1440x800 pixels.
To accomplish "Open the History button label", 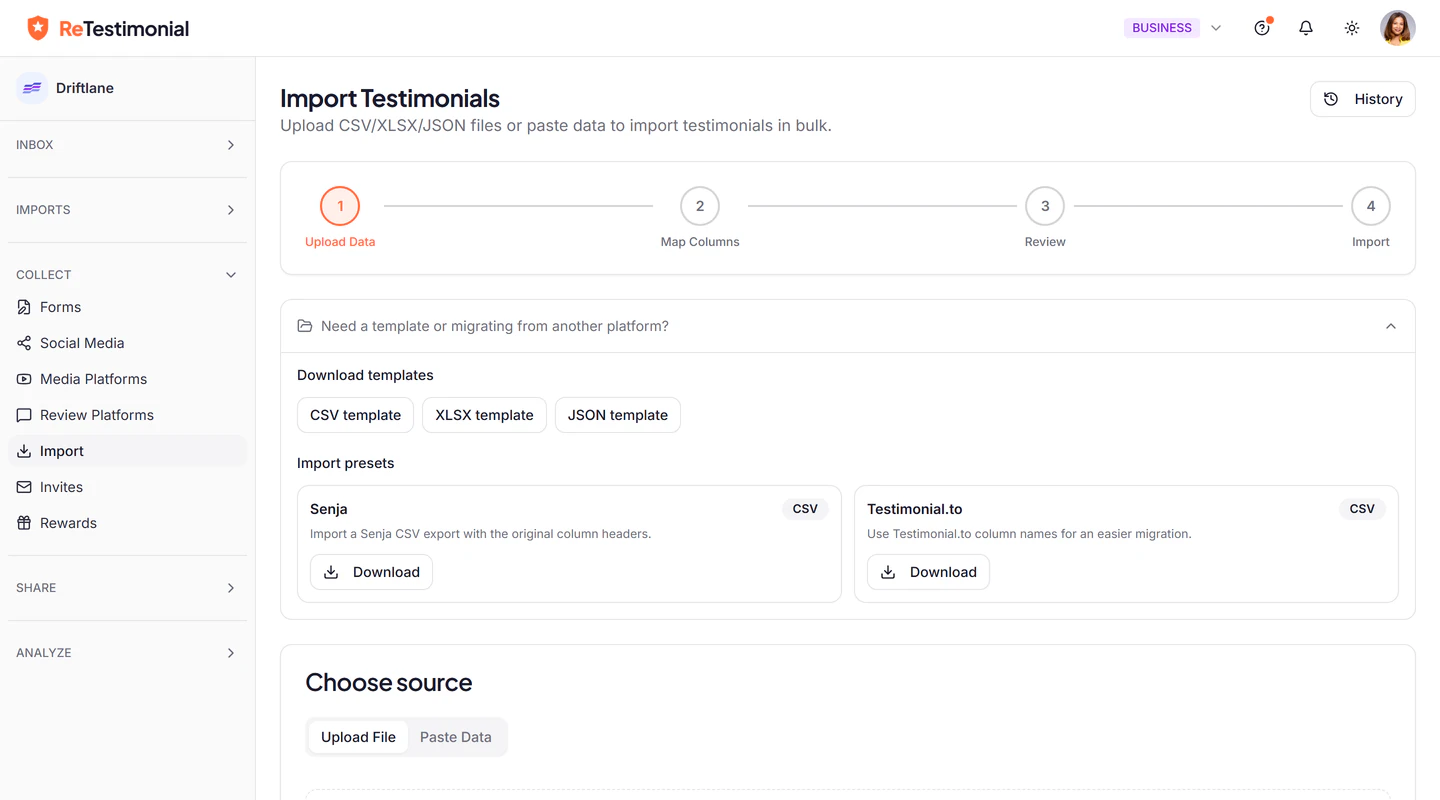I will pyautogui.click(x=1378, y=99).
